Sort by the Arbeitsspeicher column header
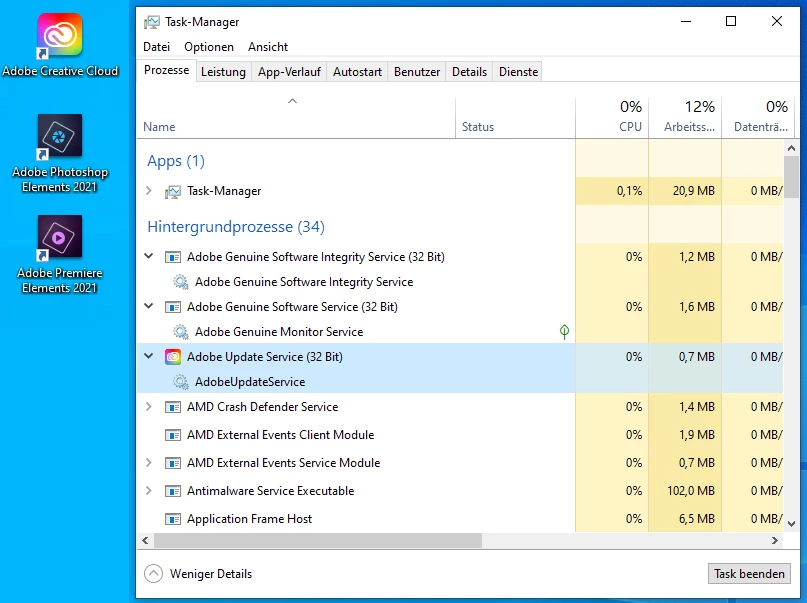The height and width of the screenshot is (603, 807). [685, 118]
